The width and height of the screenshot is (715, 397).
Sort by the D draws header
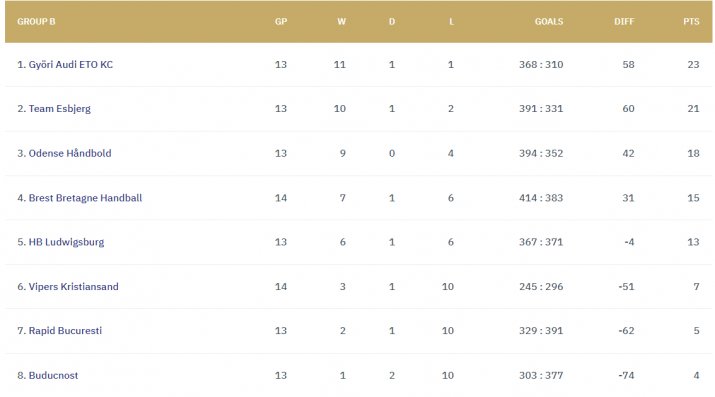pos(392,21)
